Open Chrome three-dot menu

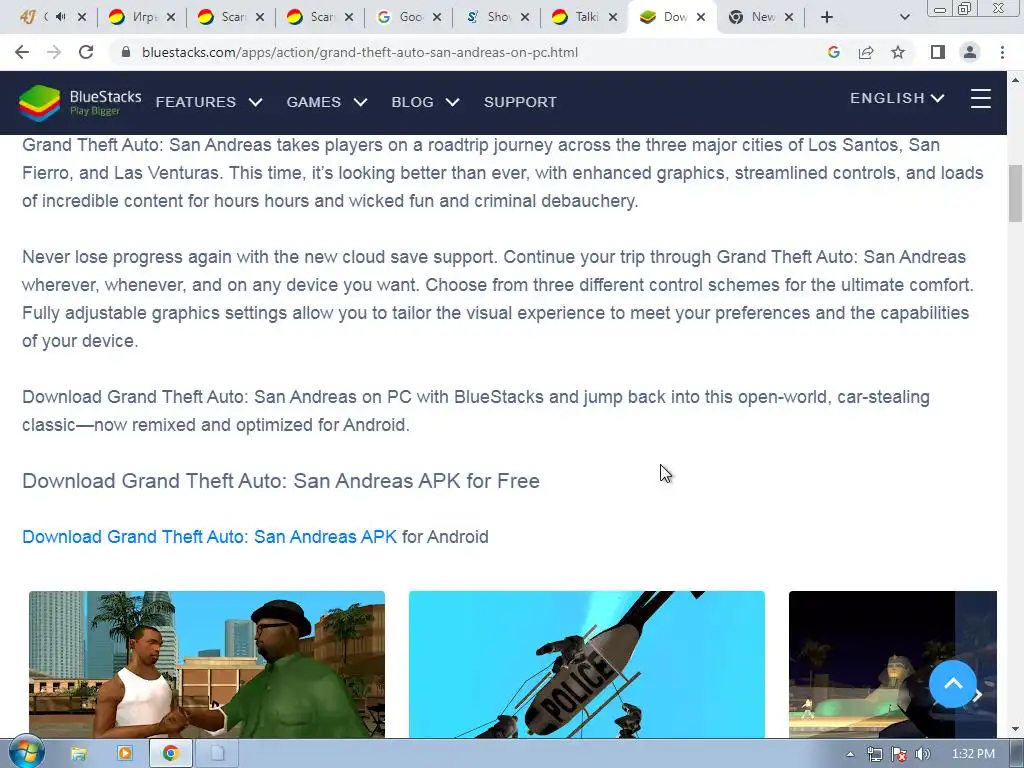(1002, 52)
